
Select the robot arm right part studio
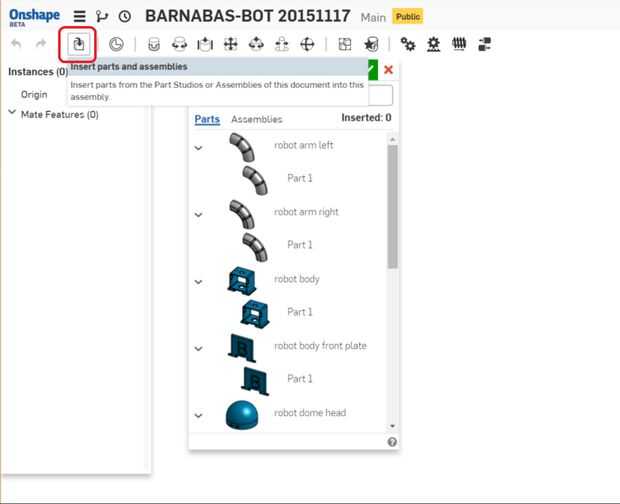pos(306,212)
